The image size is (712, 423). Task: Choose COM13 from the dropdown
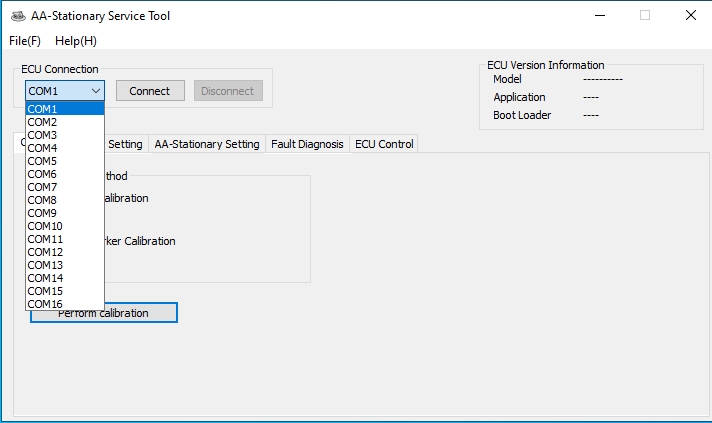(x=65, y=265)
